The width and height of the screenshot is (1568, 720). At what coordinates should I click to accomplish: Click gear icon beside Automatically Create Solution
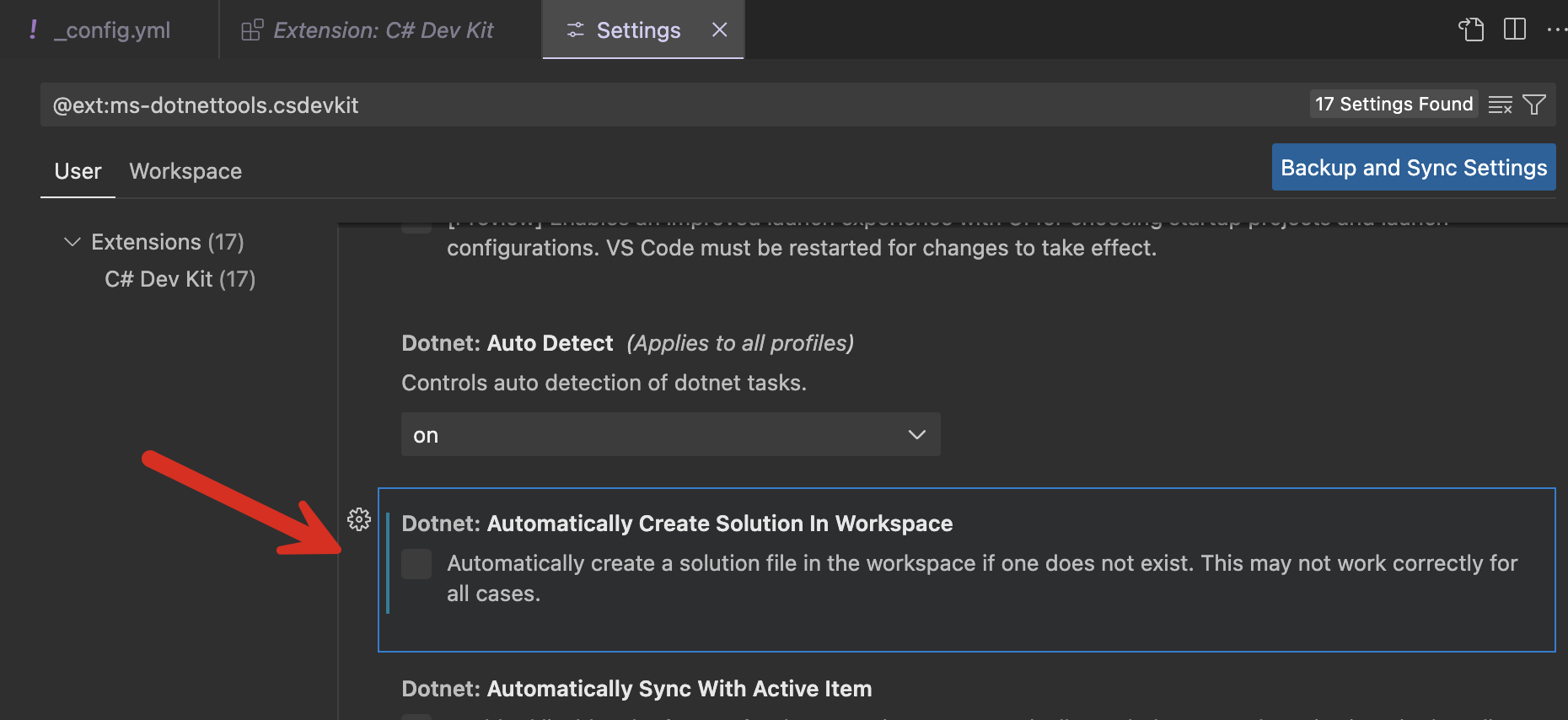point(359,519)
